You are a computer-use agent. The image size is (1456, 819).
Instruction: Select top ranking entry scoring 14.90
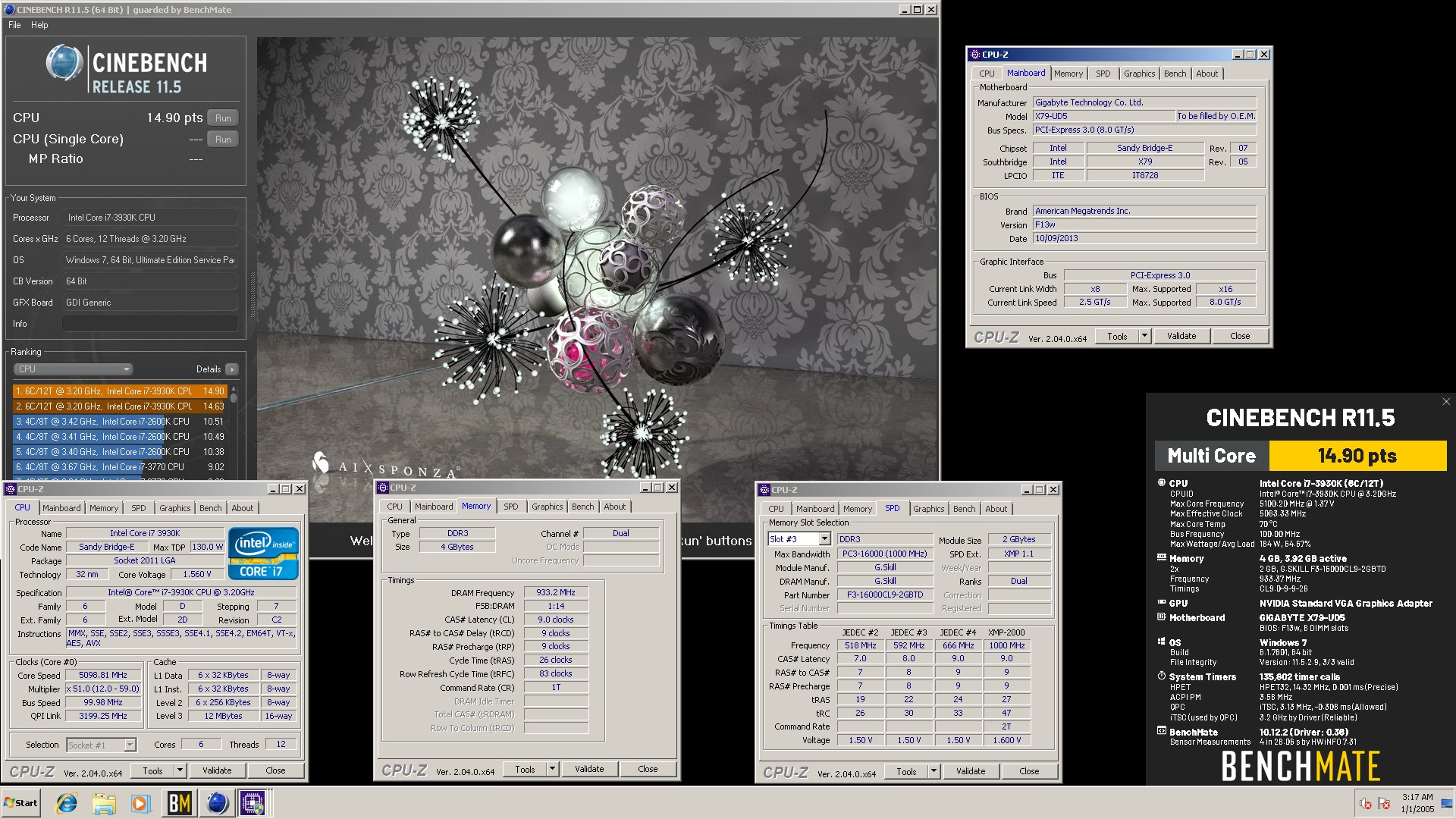pos(120,391)
